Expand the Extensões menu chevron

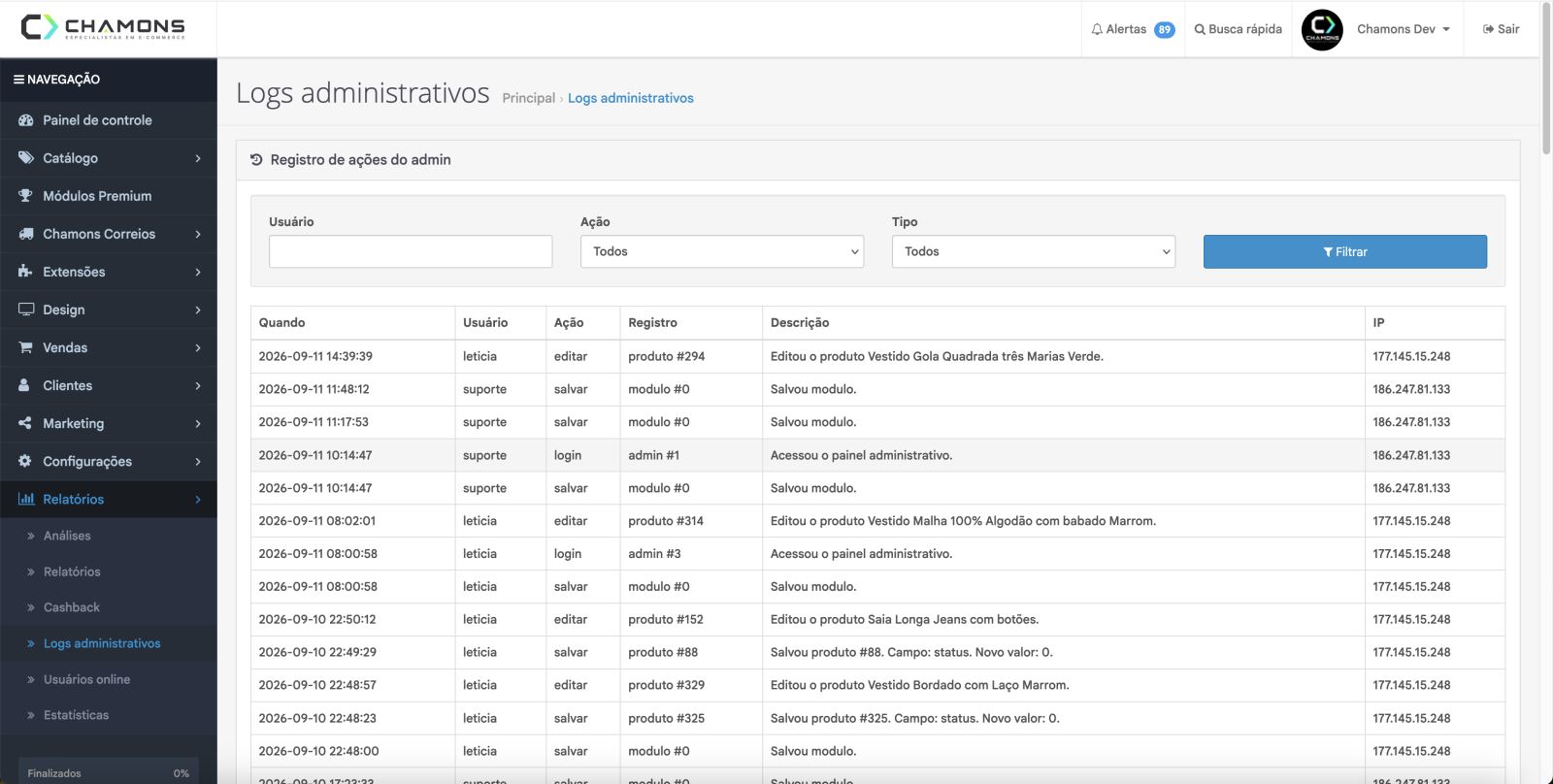click(x=198, y=272)
